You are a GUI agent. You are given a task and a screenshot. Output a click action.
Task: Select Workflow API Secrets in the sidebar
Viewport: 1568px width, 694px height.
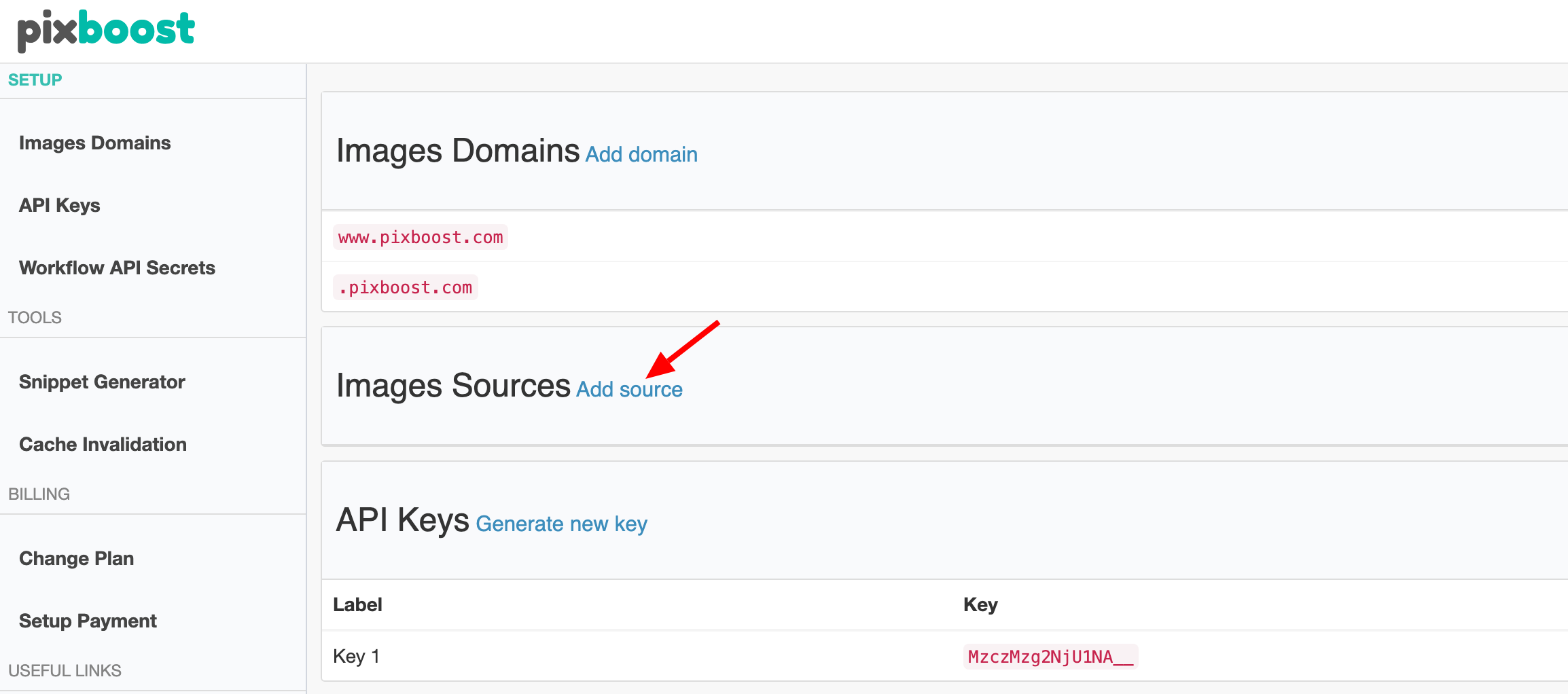pos(117,268)
